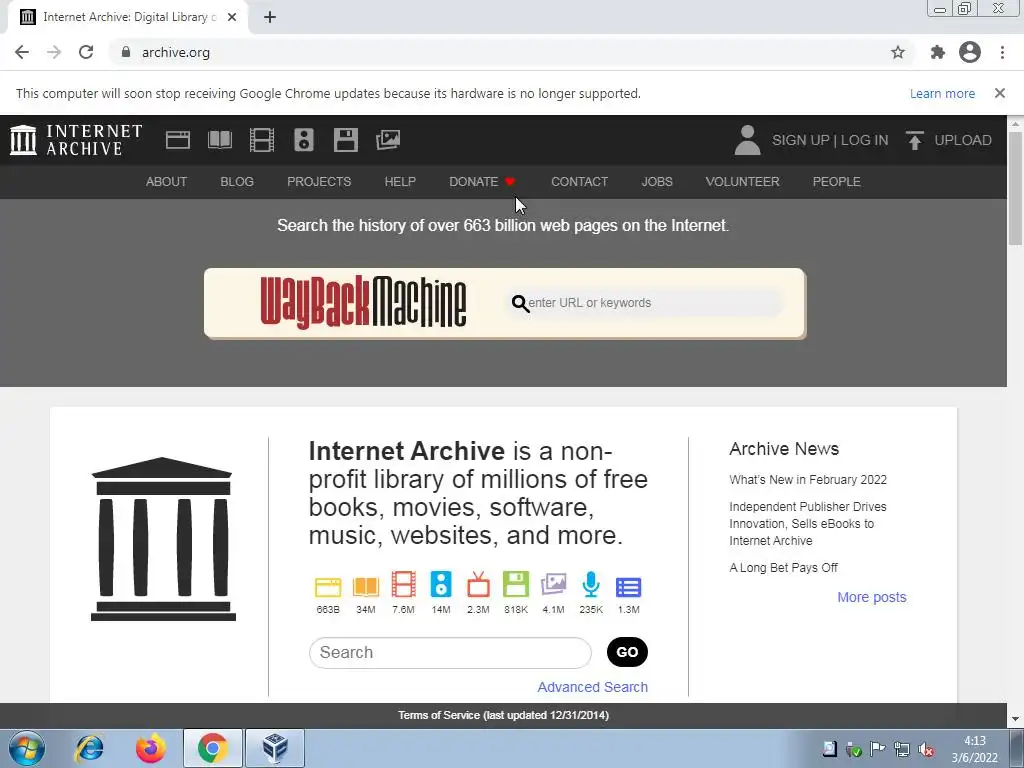Open a new browser tab

pos(270,18)
